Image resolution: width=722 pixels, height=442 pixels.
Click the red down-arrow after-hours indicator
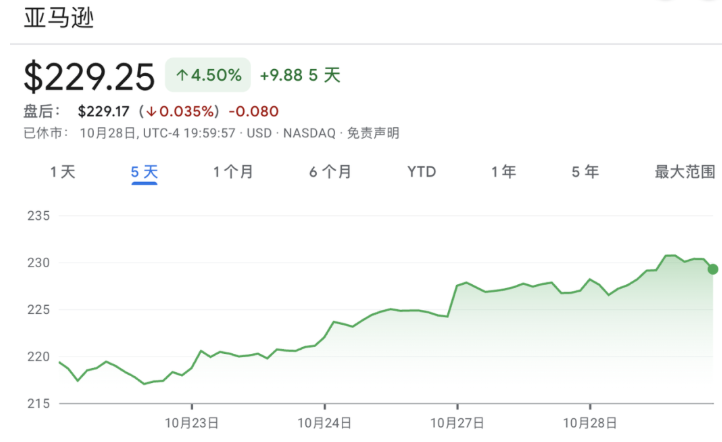[x=149, y=111]
